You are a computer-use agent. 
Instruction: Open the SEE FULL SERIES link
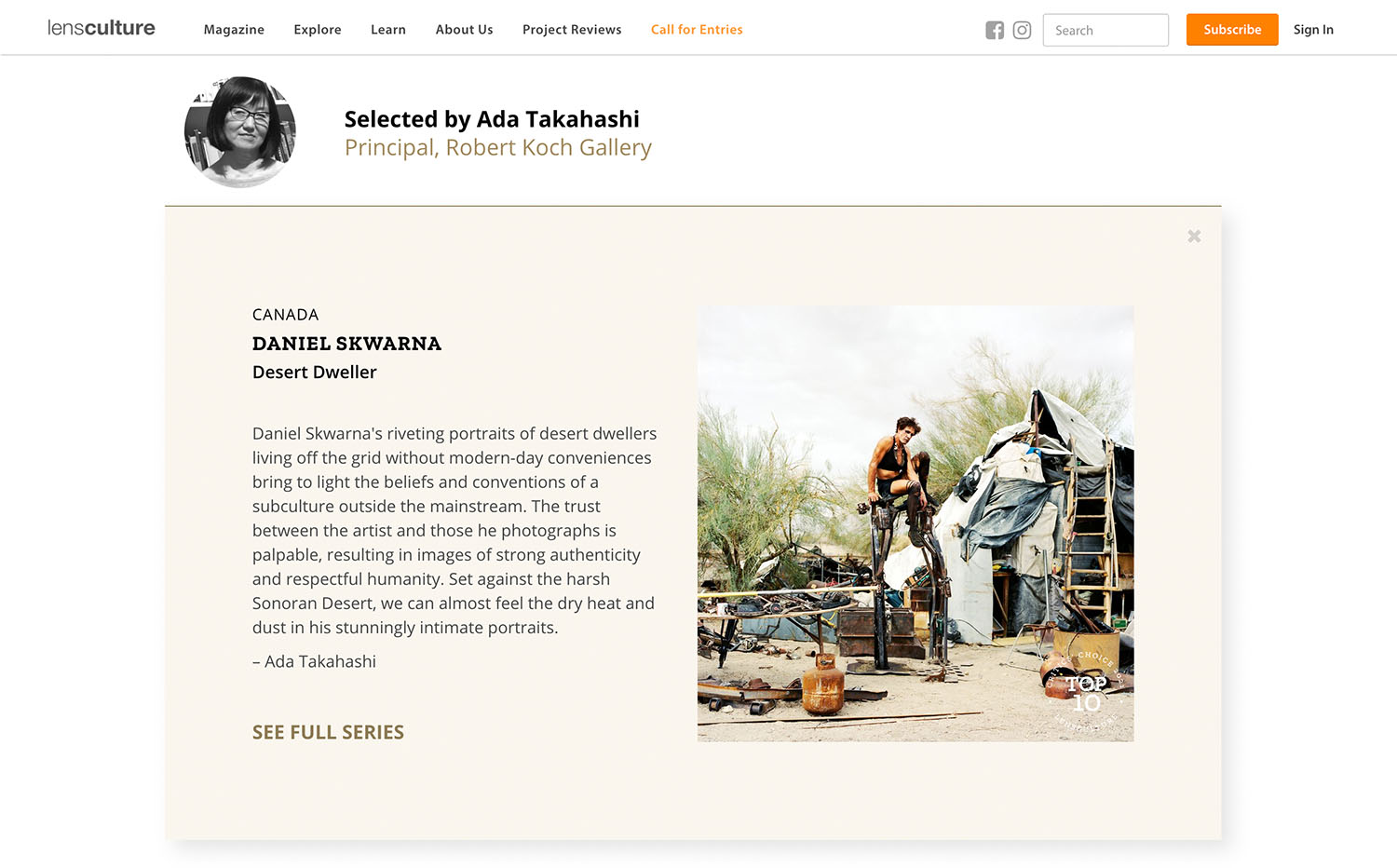[328, 732]
